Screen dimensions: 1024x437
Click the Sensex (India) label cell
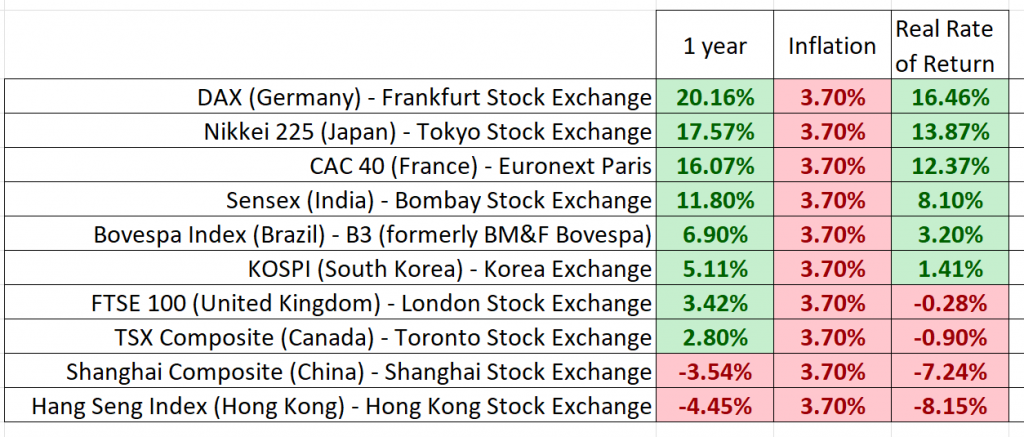328,200
